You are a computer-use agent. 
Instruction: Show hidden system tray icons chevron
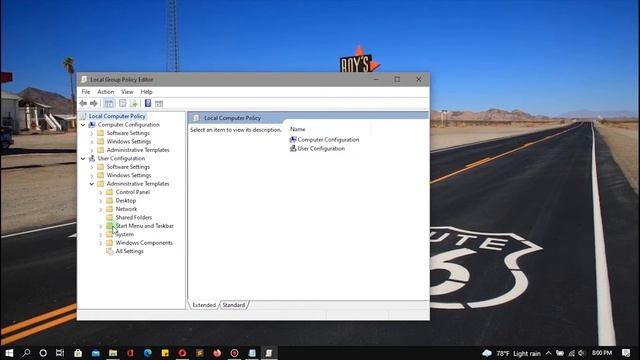549,353
